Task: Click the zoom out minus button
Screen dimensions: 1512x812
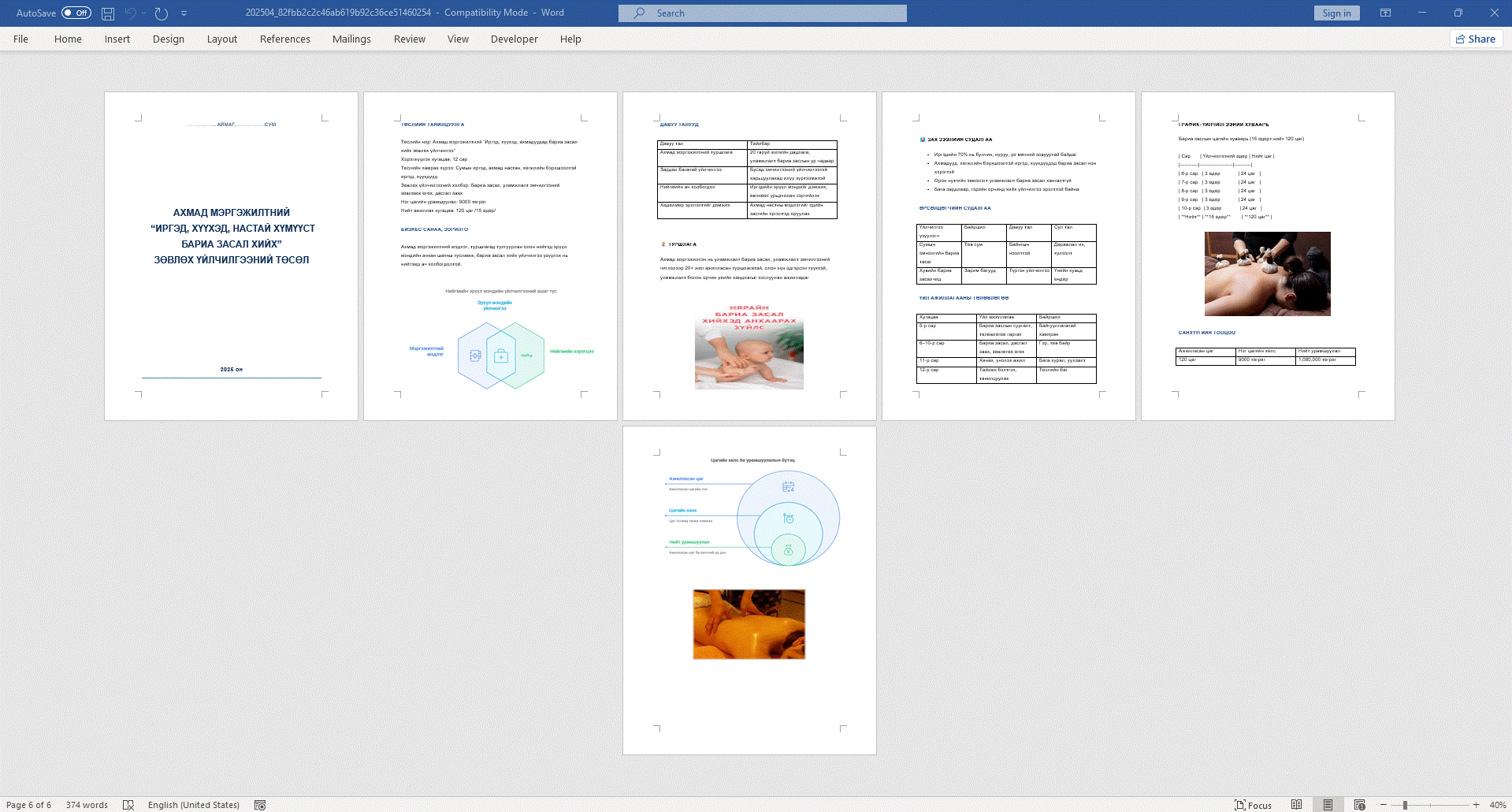Action: click(x=1383, y=805)
